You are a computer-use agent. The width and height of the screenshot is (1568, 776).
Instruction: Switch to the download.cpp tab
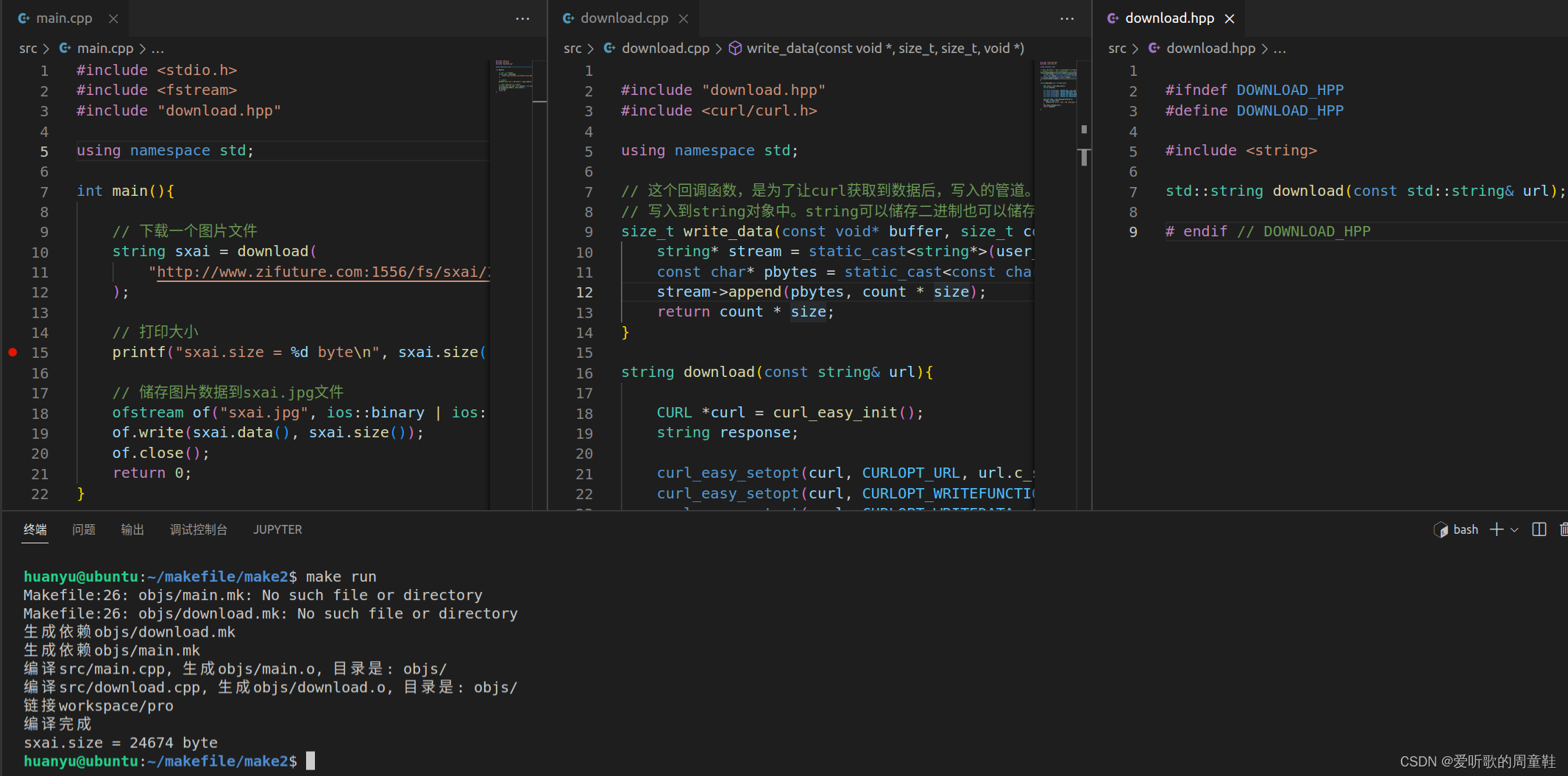tap(624, 18)
